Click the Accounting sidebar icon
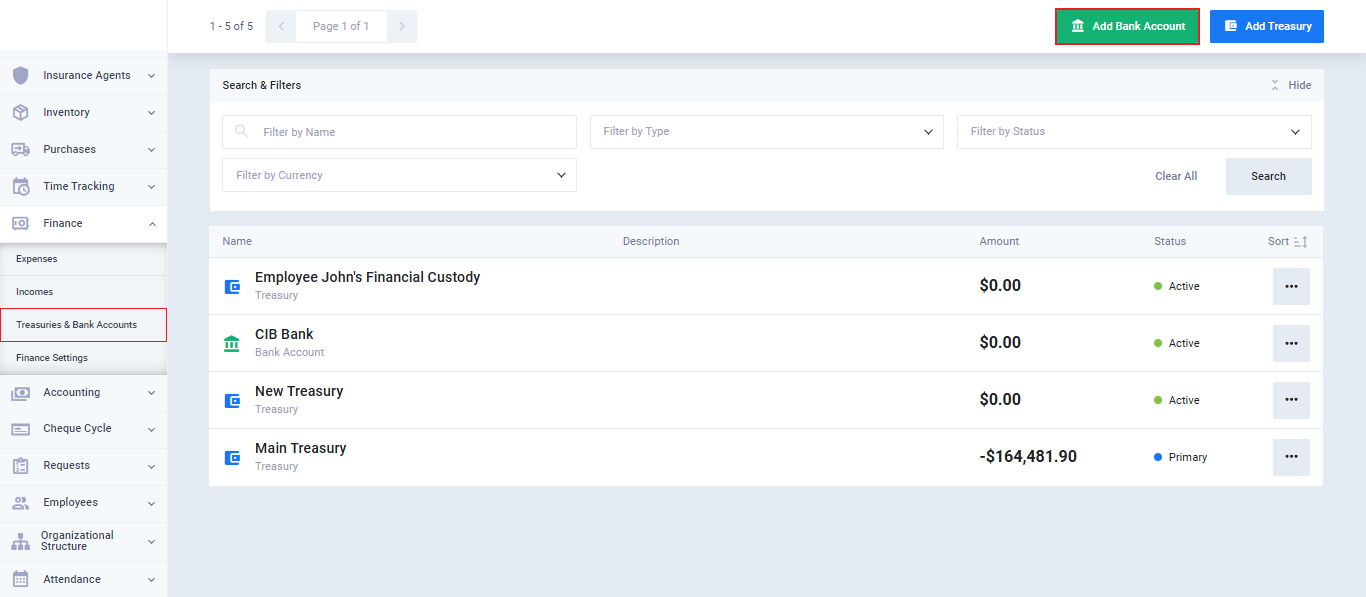The width and height of the screenshot is (1366, 597). point(20,393)
